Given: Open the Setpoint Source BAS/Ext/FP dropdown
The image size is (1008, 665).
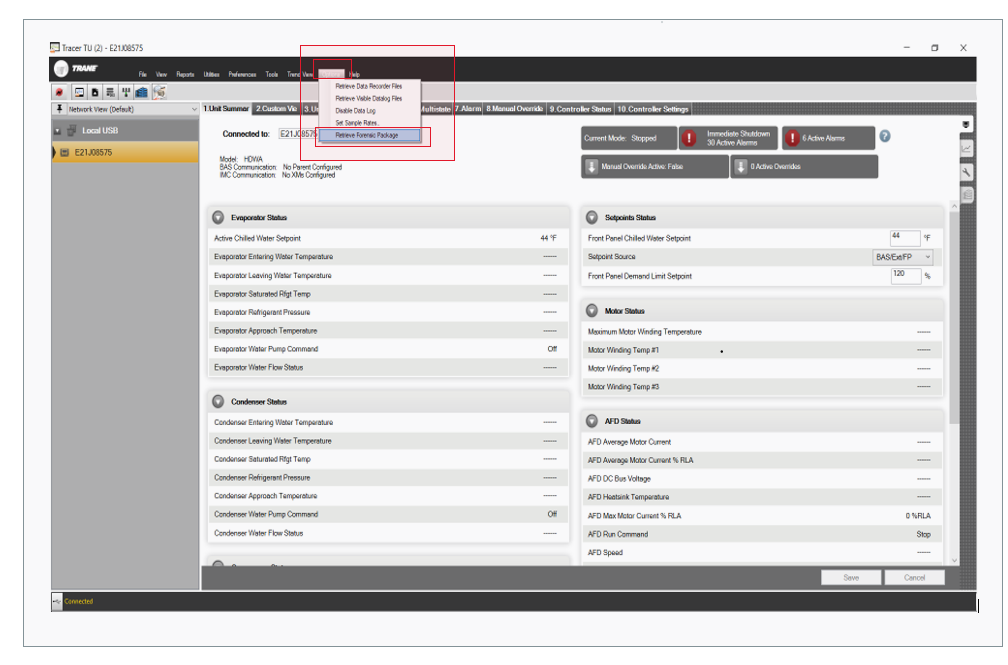Looking at the screenshot, I should click(903, 257).
